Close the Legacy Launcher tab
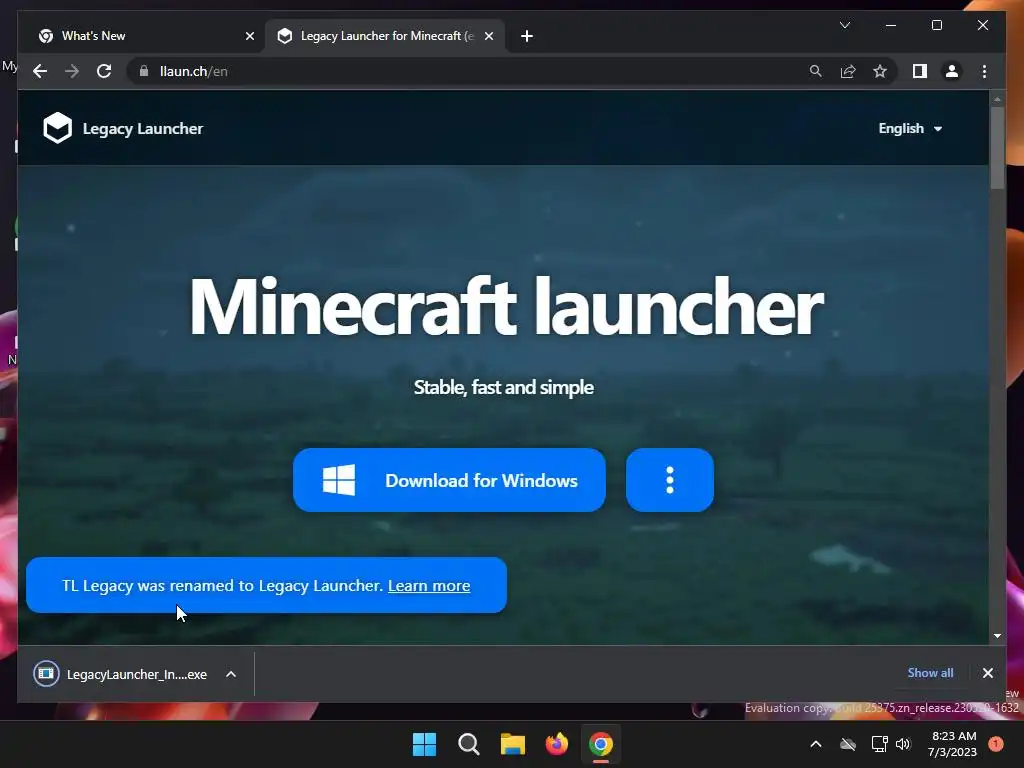1024x768 pixels. coord(488,36)
